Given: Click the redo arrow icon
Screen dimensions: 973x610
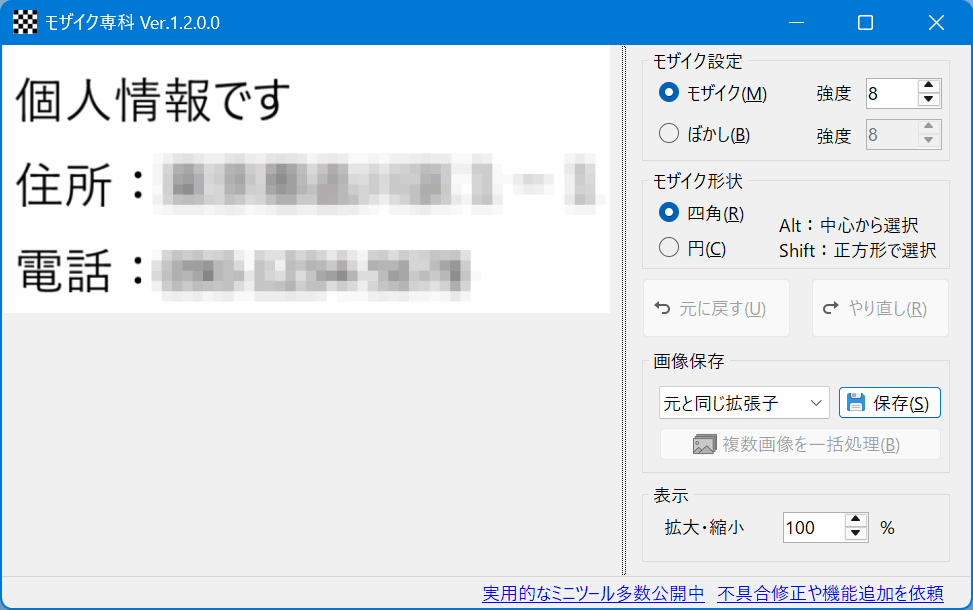Looking at the screenshot, I should coord(829,308).
